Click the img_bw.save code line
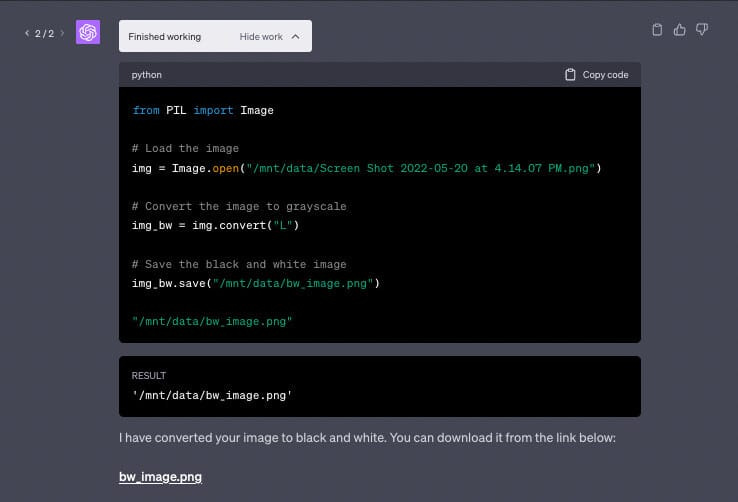 tap(256, 283)
